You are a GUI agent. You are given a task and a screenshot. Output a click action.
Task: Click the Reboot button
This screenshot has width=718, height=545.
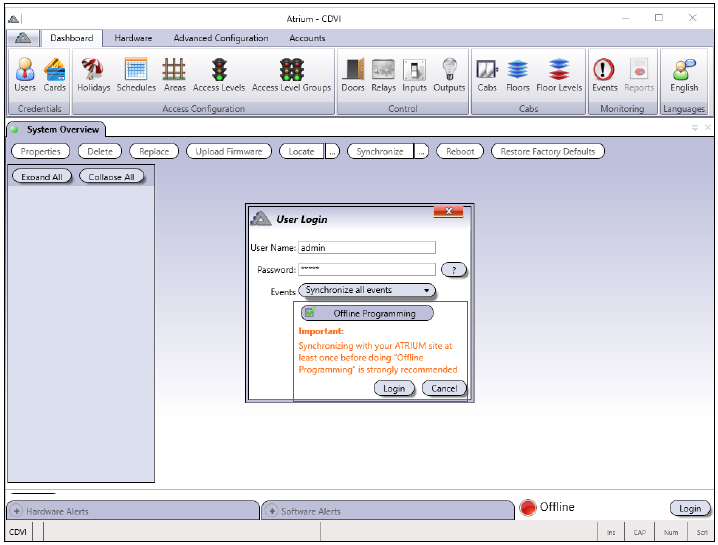pyautogui.click(x=460, y=152)
